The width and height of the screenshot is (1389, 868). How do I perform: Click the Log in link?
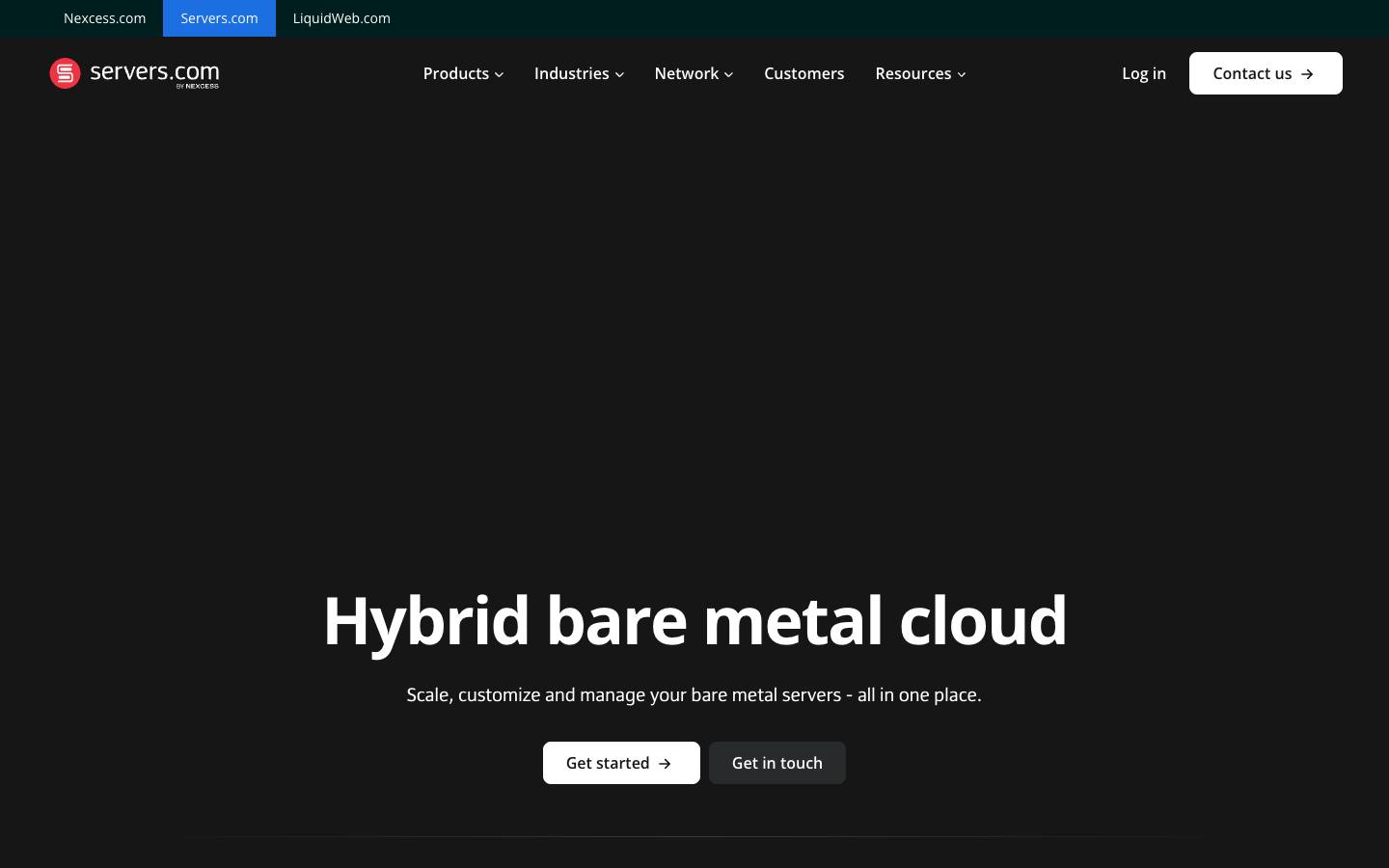coord(1144,73)
